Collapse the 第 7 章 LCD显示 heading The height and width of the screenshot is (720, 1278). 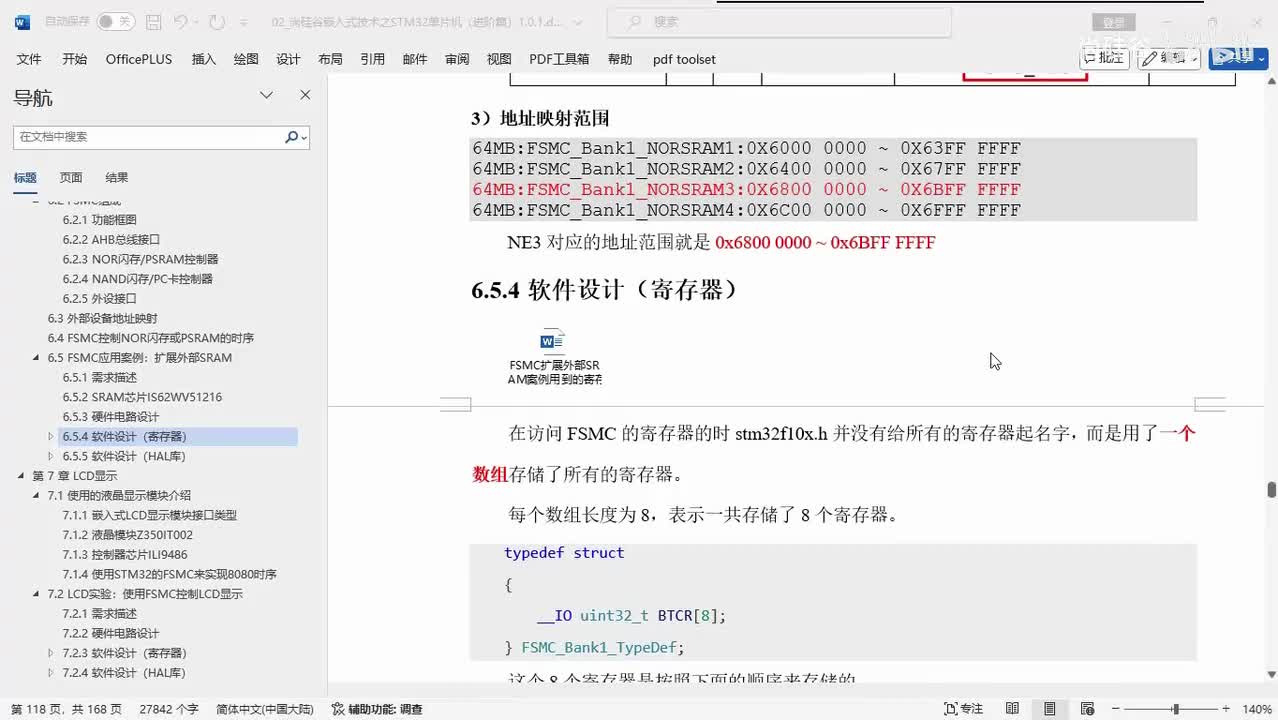point(22,476)
